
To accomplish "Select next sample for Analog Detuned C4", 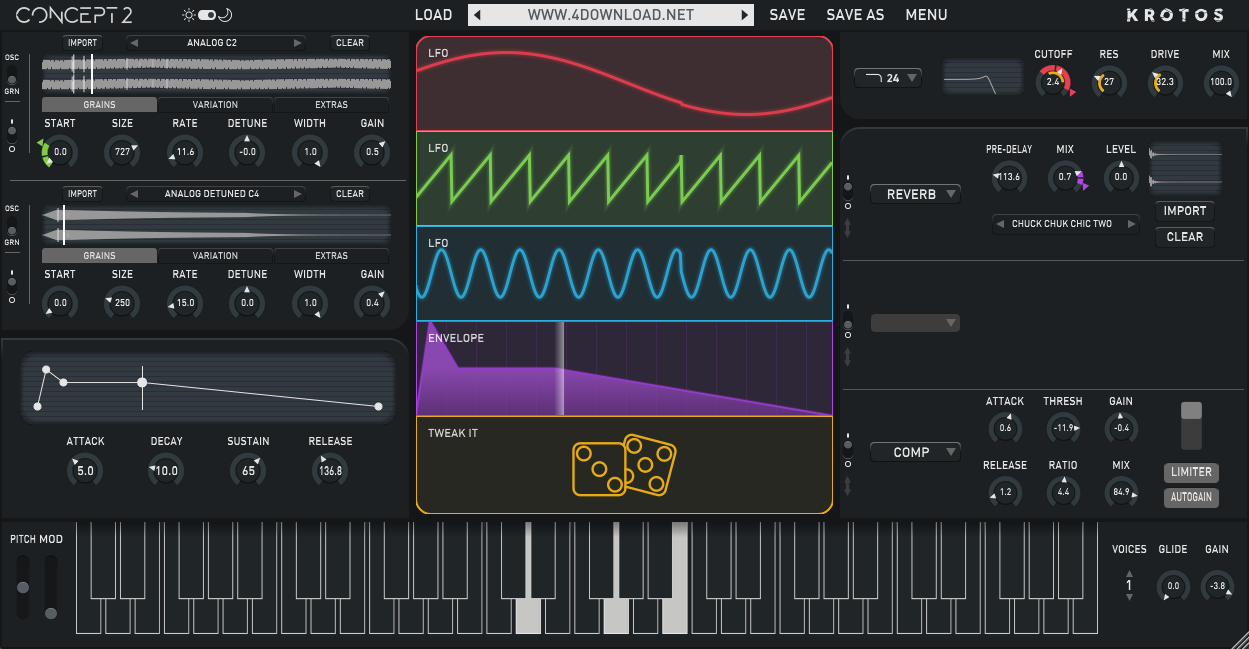I will tap(297, 194).
